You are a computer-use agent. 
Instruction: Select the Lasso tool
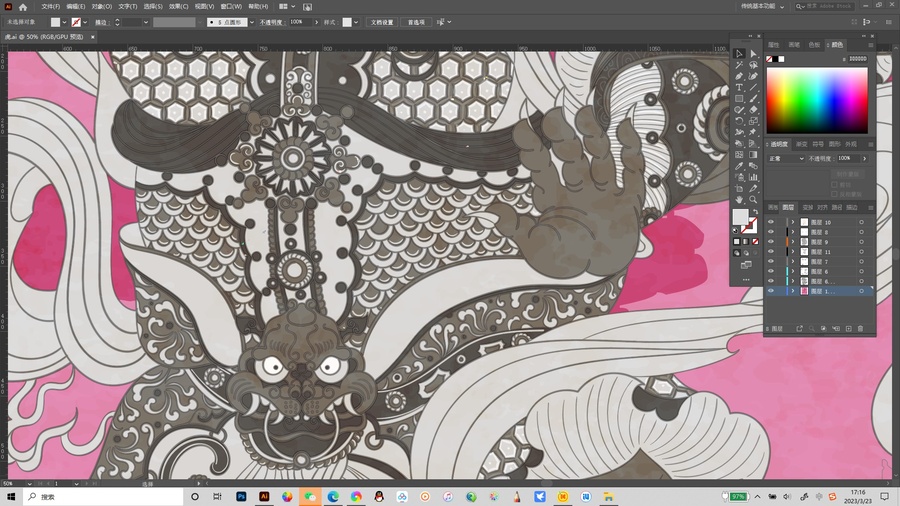pyautogui.click(x=753, y=65)
